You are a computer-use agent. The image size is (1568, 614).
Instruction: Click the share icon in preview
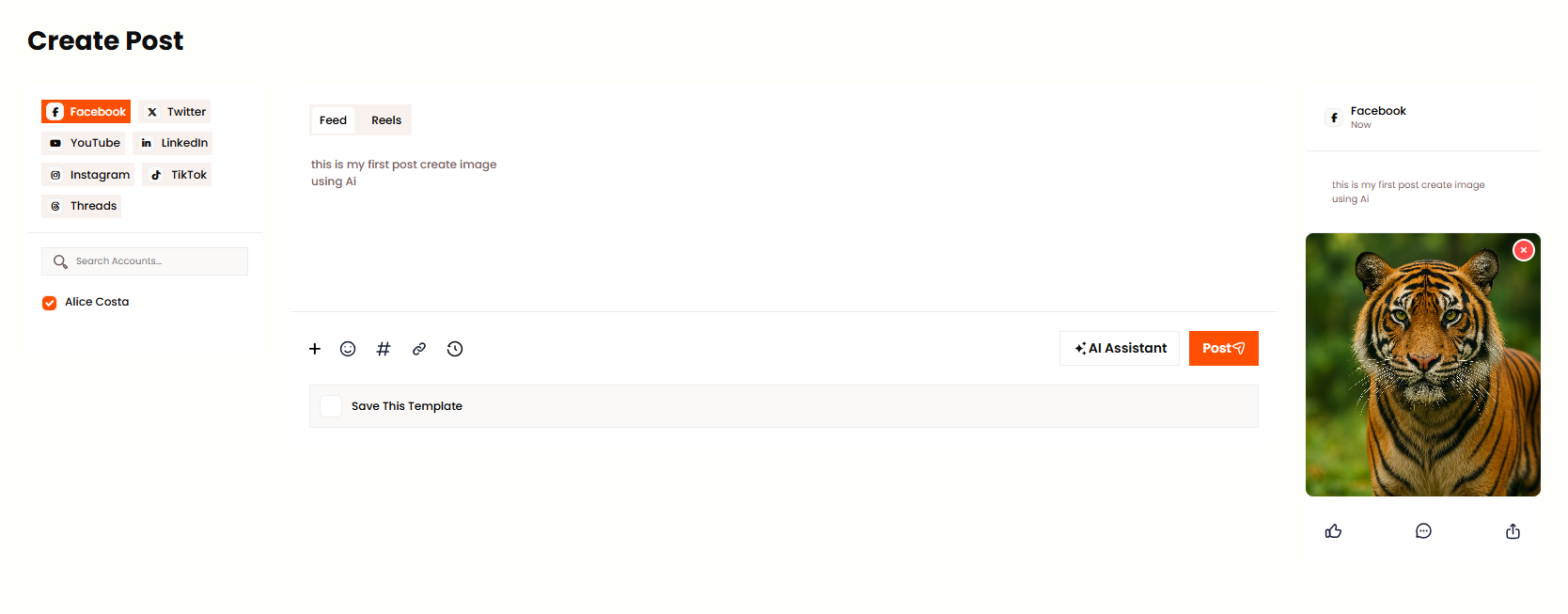(1513, 531)
